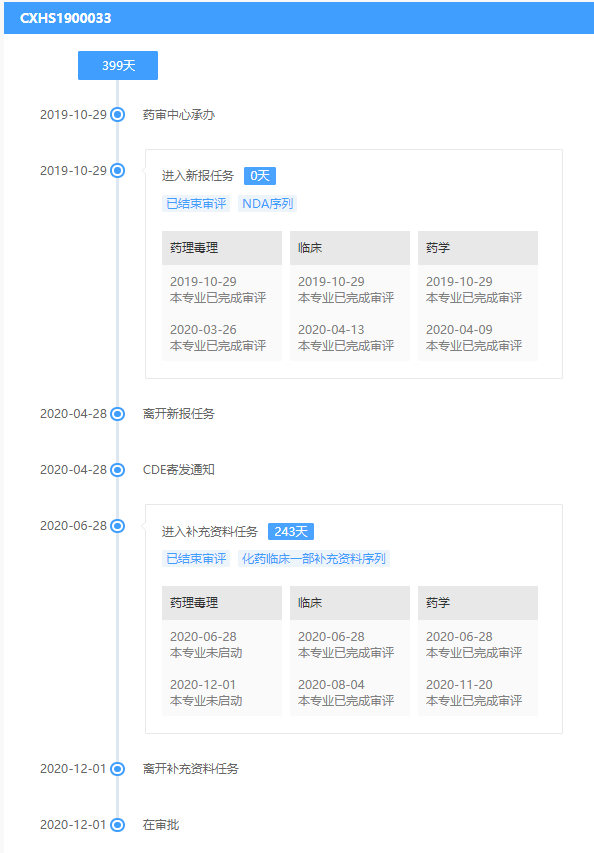This screenshot has width=594, height=853.
Task: Click the 399天 total duration badge
Action: [x=118, y=66]
